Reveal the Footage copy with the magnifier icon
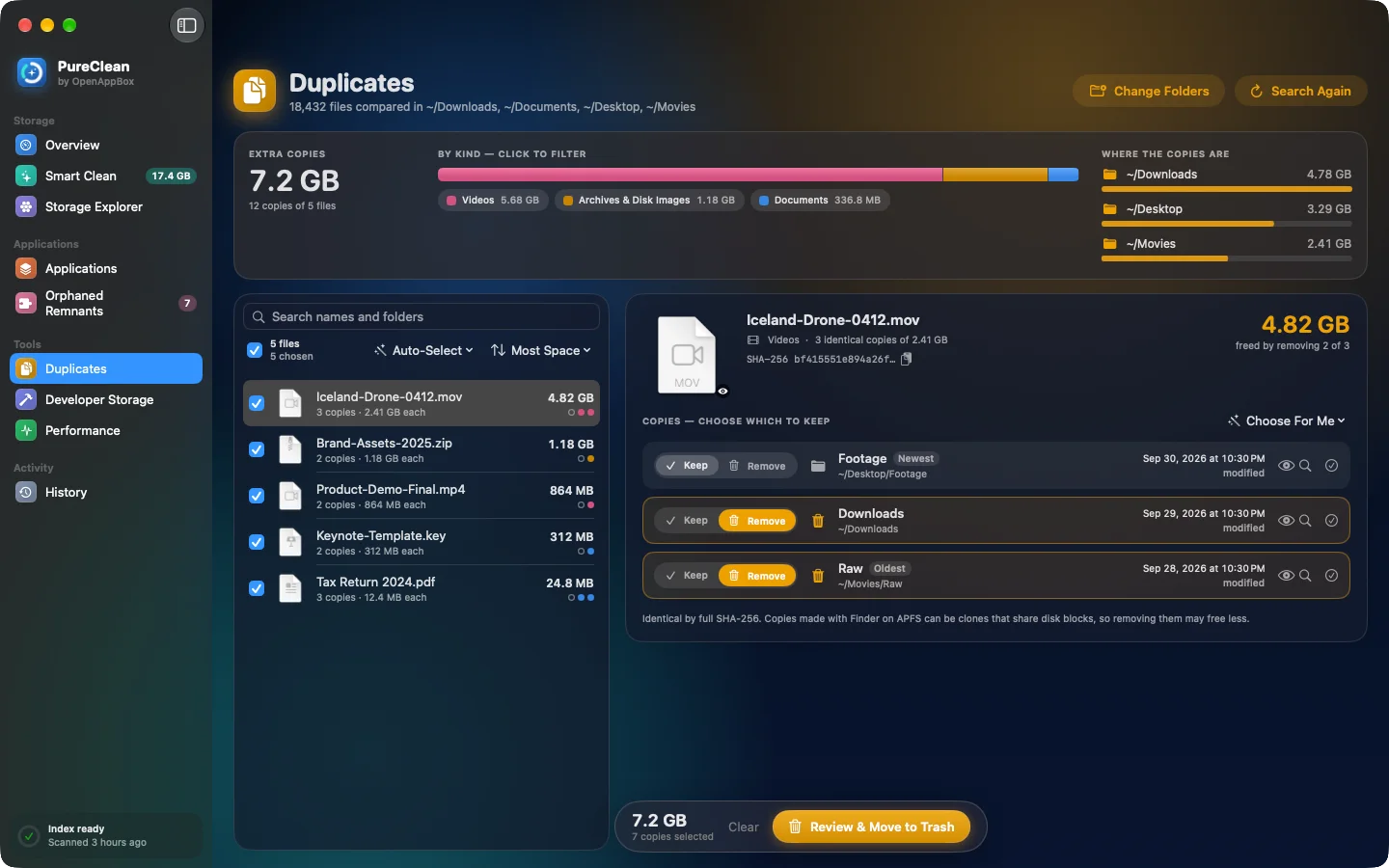1389x868 pixels. point(1305,466)
